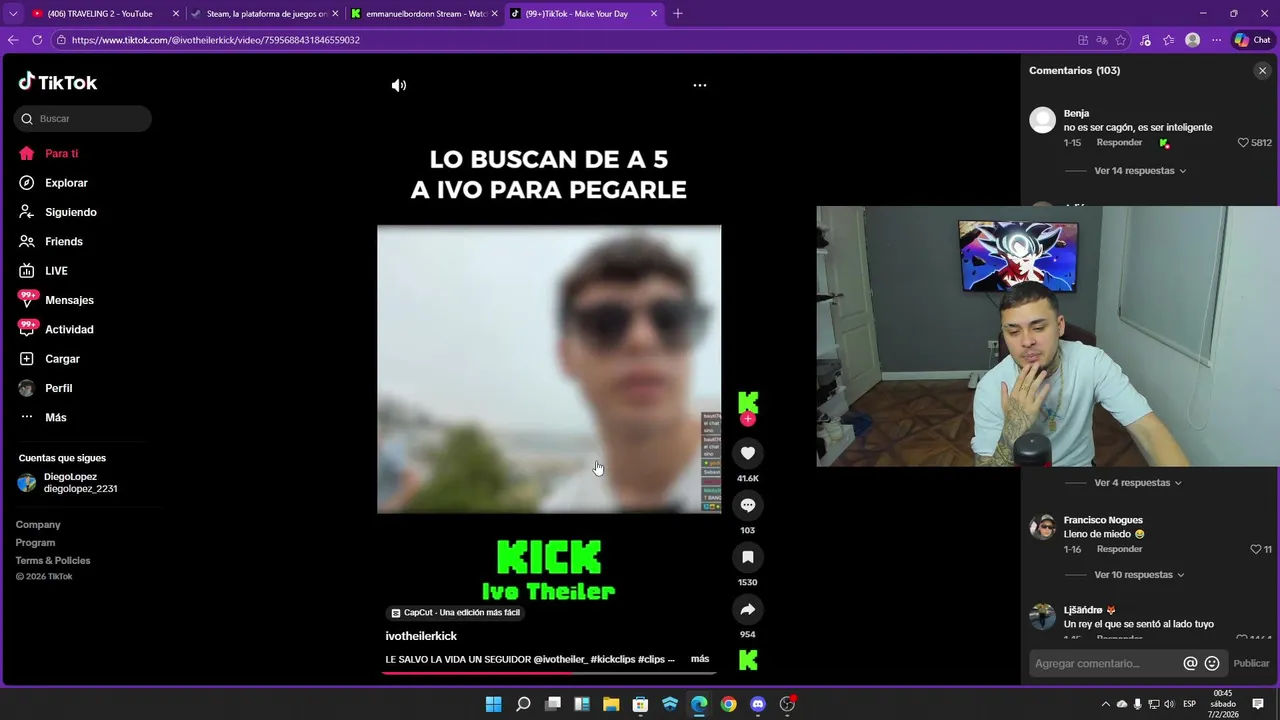Click the blurred video to pause
The width and height of the screenshot is (1280, 720).
[549, 369]
